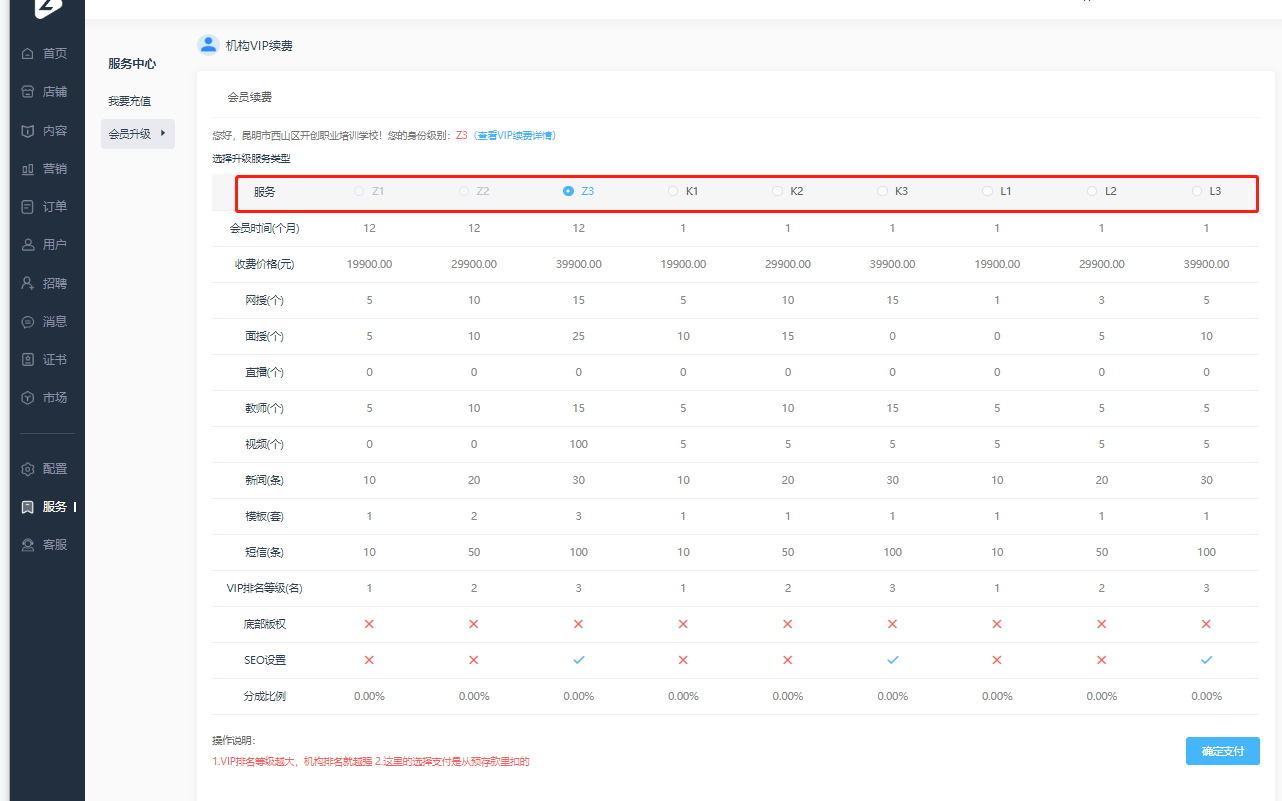Click the 底部版权 red cross under K2
The width and height of the screenshot is (1282, 801).
click(x=787, y=624)
